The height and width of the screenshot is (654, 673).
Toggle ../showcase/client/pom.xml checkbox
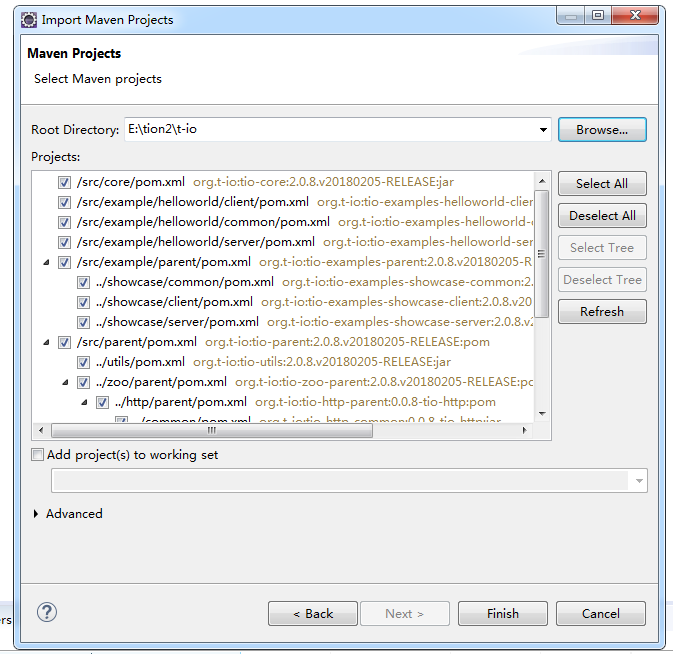(83, 303)
